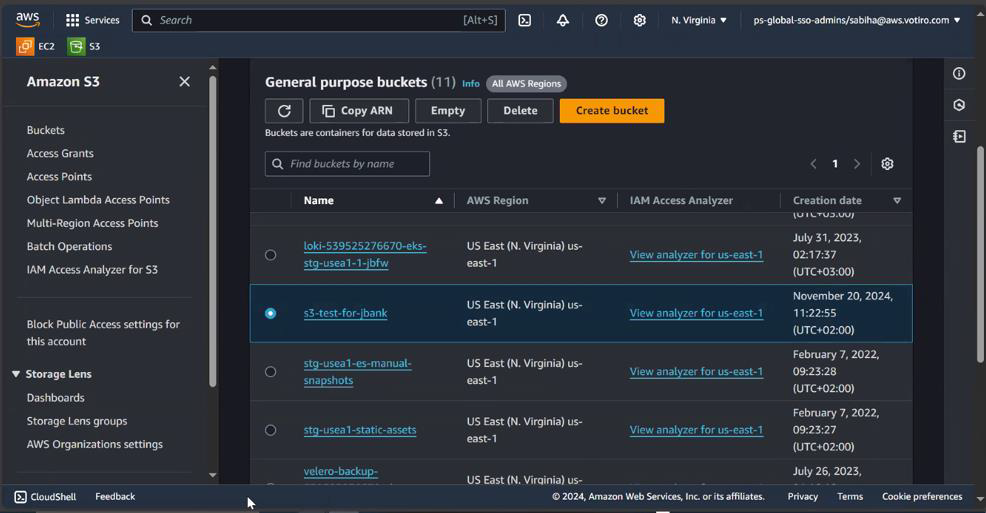View analyzer for s3-test-for-jbank row
The height and width of the screenshot is (513, 986).
click(696, 313)
